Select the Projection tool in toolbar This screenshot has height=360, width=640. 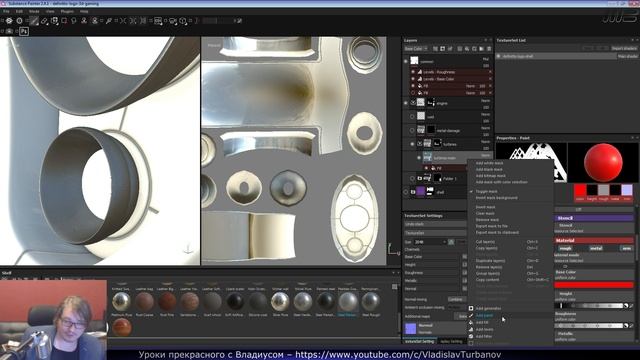[x=54, y=20]
